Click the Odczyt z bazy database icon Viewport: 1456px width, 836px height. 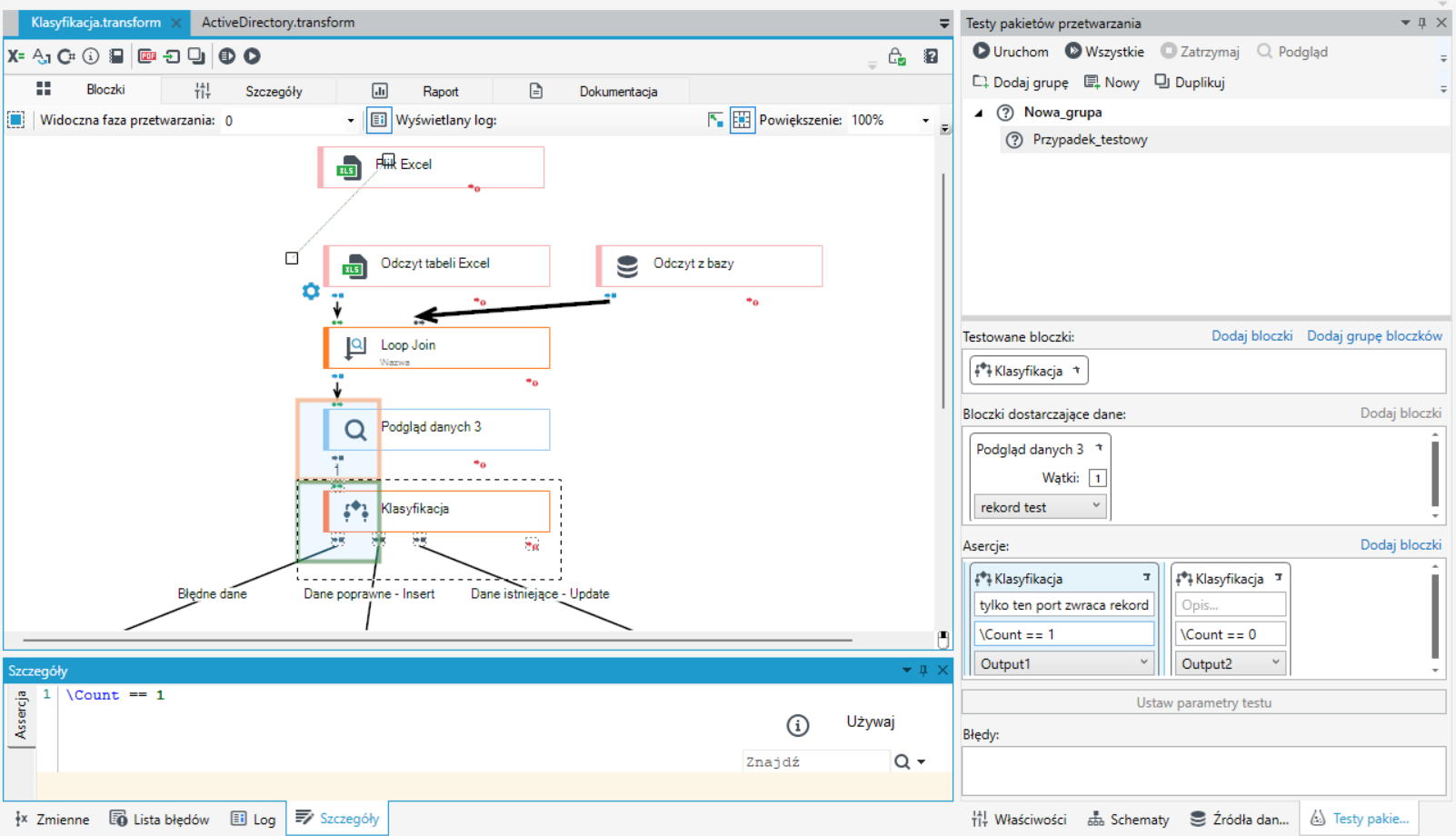coord(627,266)
